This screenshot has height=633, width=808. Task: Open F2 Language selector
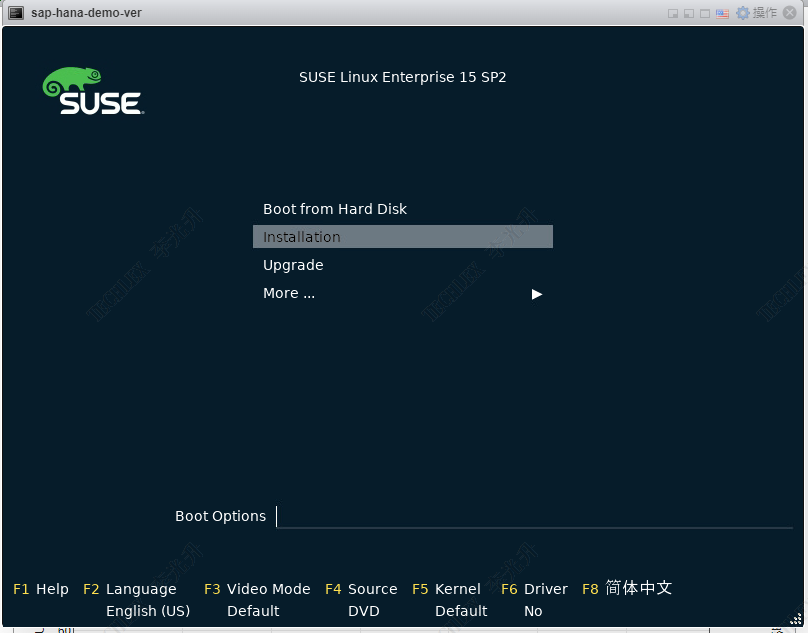(x=130, y=589)
